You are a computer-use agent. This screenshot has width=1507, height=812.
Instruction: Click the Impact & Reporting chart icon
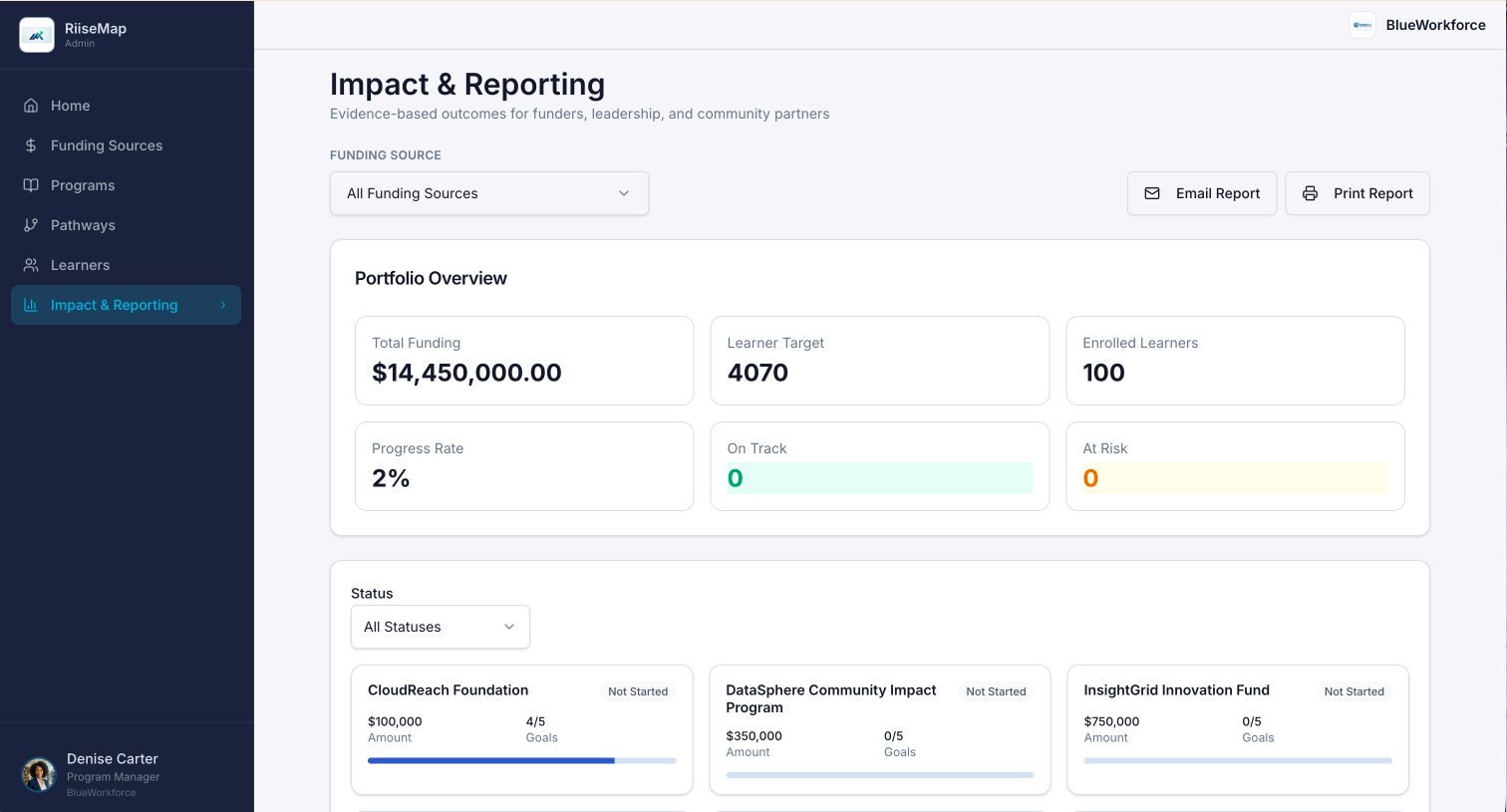click(x=31, y=305)
